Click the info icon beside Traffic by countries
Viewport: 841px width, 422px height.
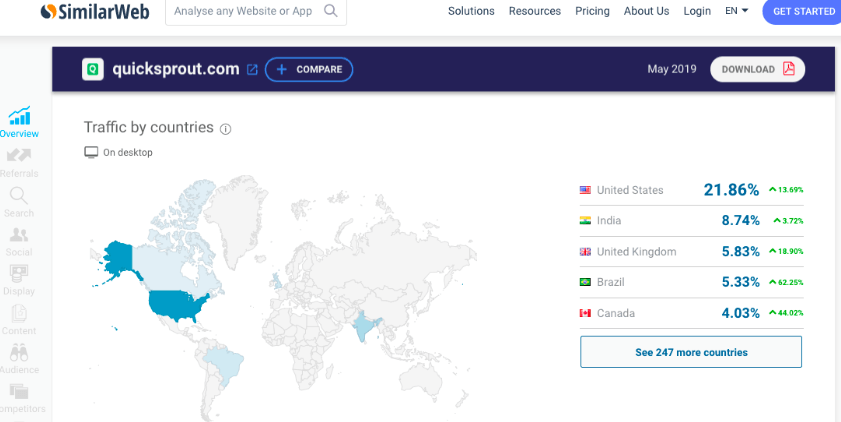[226, 129]
